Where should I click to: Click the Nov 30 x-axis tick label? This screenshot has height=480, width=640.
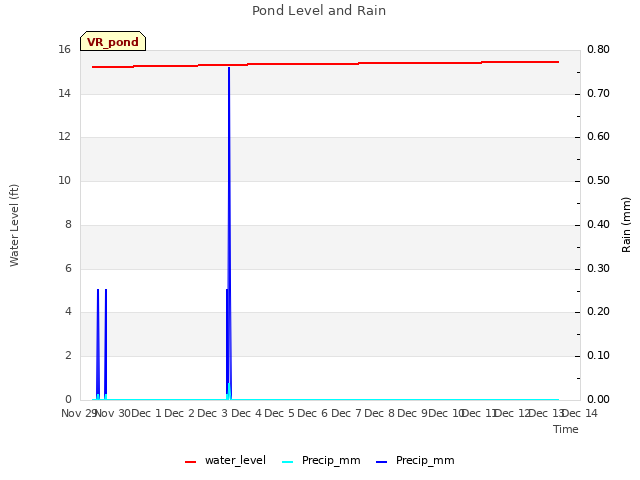(x=113, y=413)
